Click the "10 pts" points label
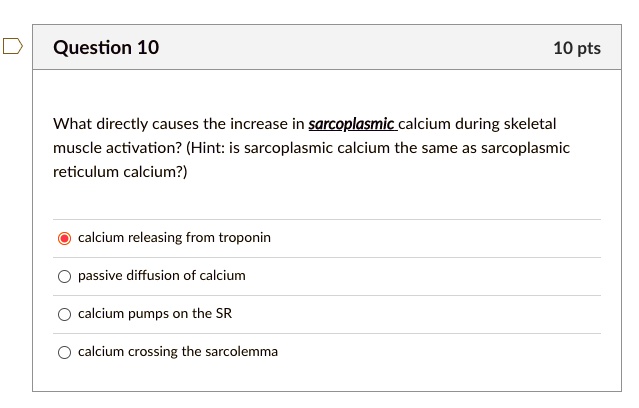This screenshot has height=408, width=639. point(577,48)
